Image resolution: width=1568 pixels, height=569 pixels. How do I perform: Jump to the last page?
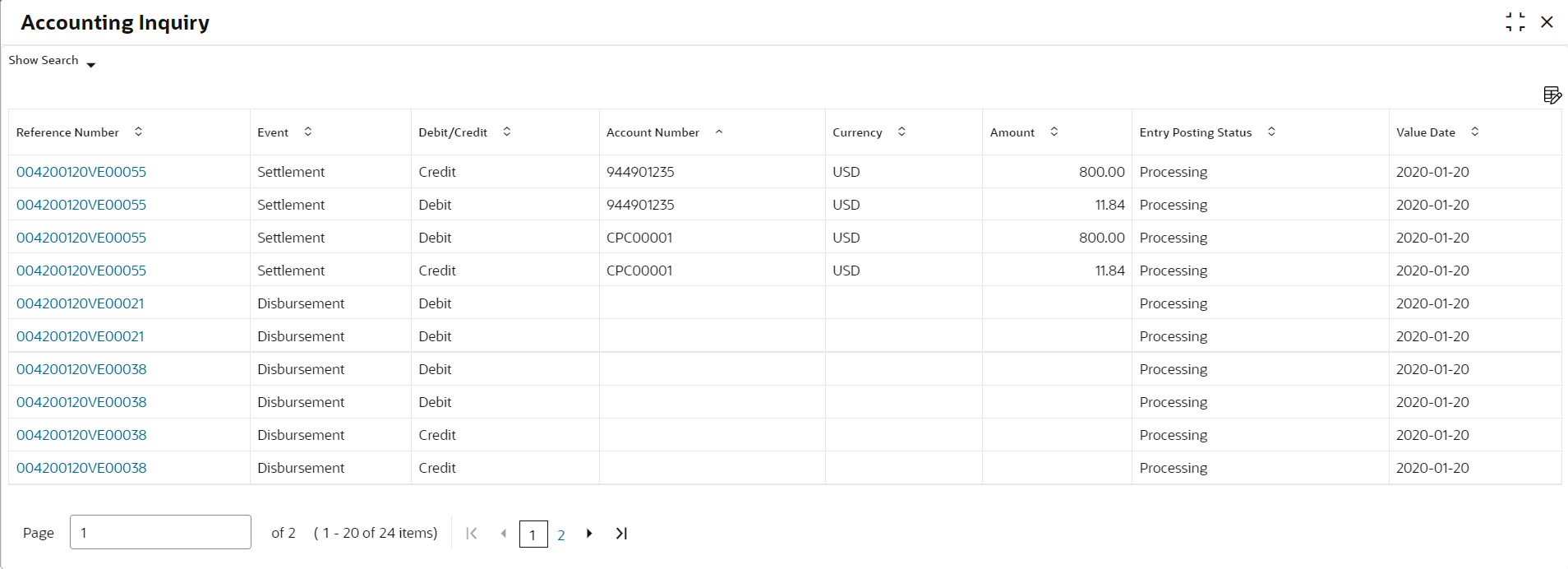[x=621, y=534]
